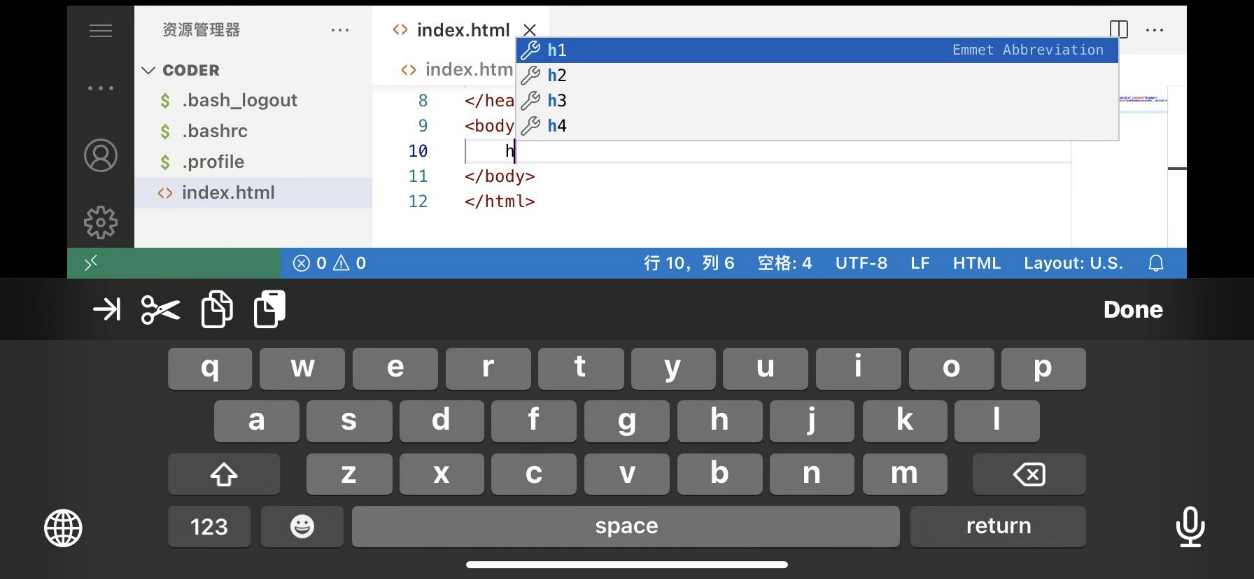Click line number 12 in gutter
The image size is (1254, 579).
tap(418, 201)
